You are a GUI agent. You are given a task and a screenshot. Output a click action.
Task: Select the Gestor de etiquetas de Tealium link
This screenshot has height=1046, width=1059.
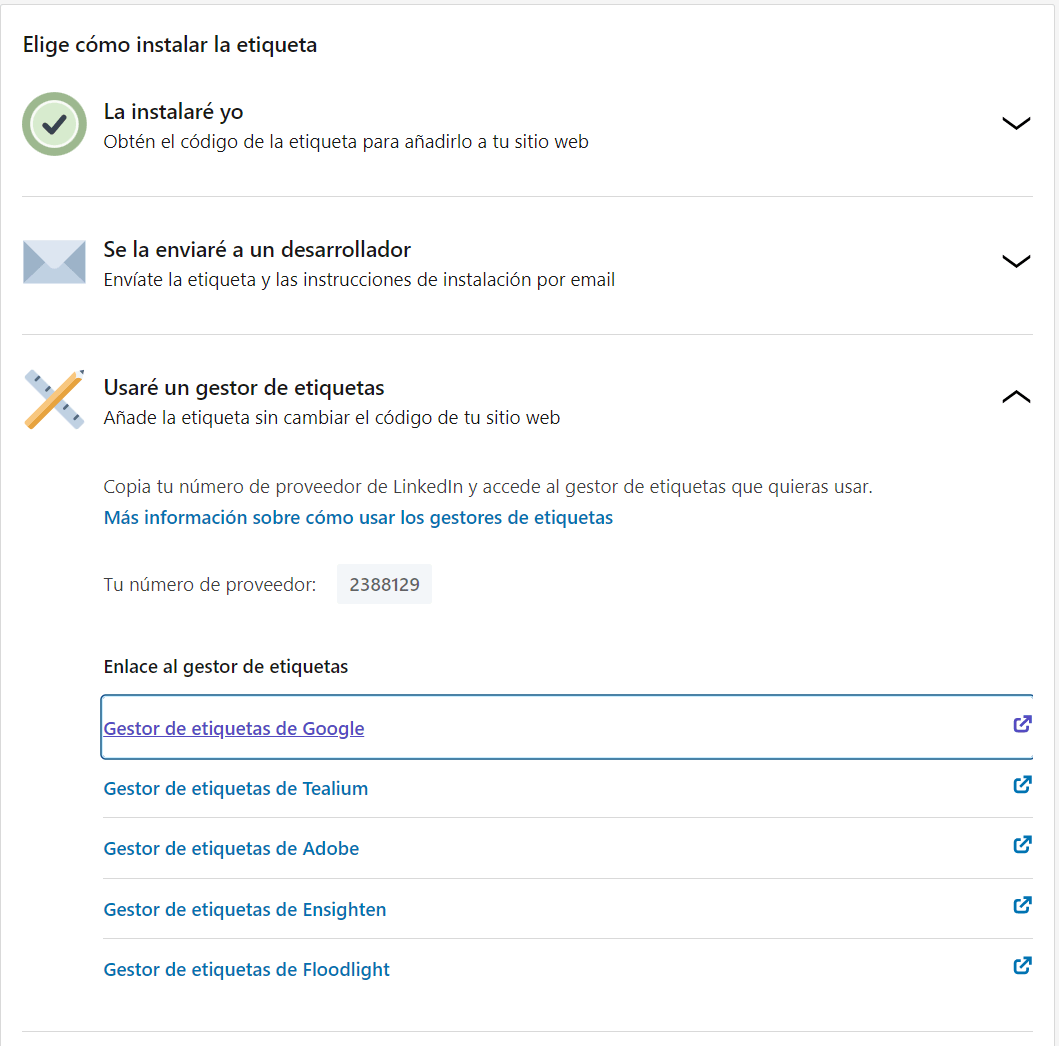pyautogui.click(x=235, y=788)
